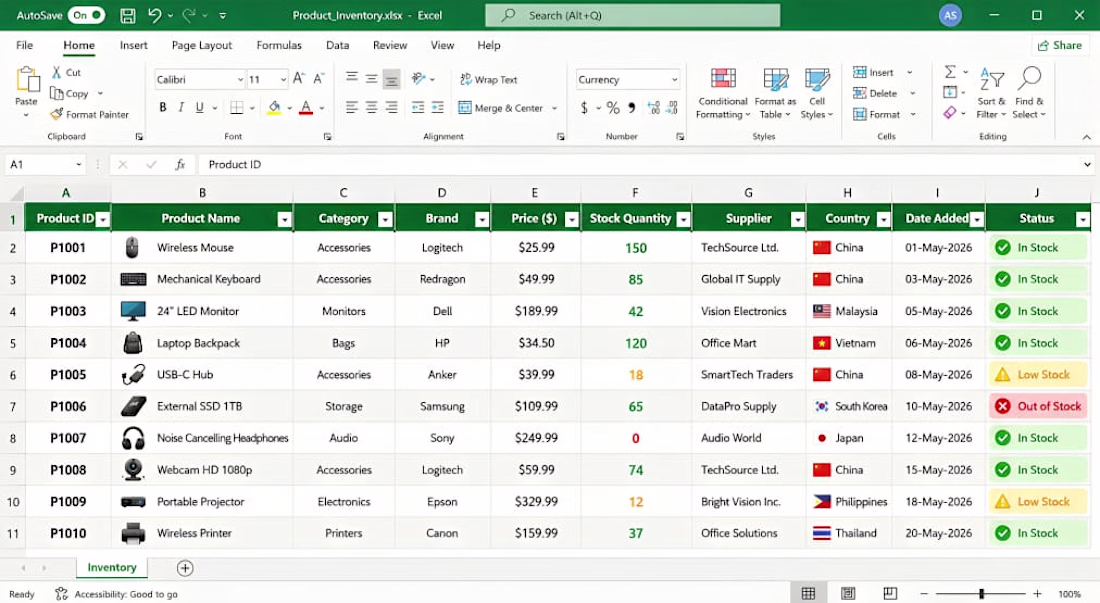The height and width of the screenshot is (603, 1100).
Task: Toggle Wrap Text
Action: (489, 80)
